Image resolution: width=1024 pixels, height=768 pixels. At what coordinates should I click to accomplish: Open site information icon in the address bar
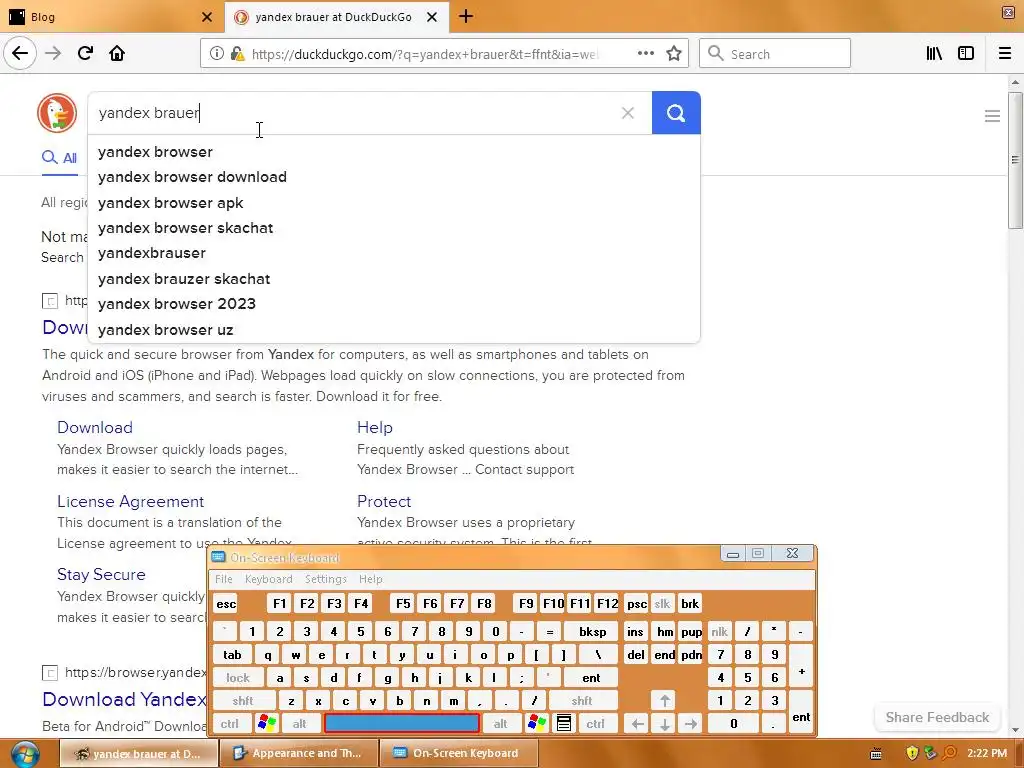click(x=216, y=54)
